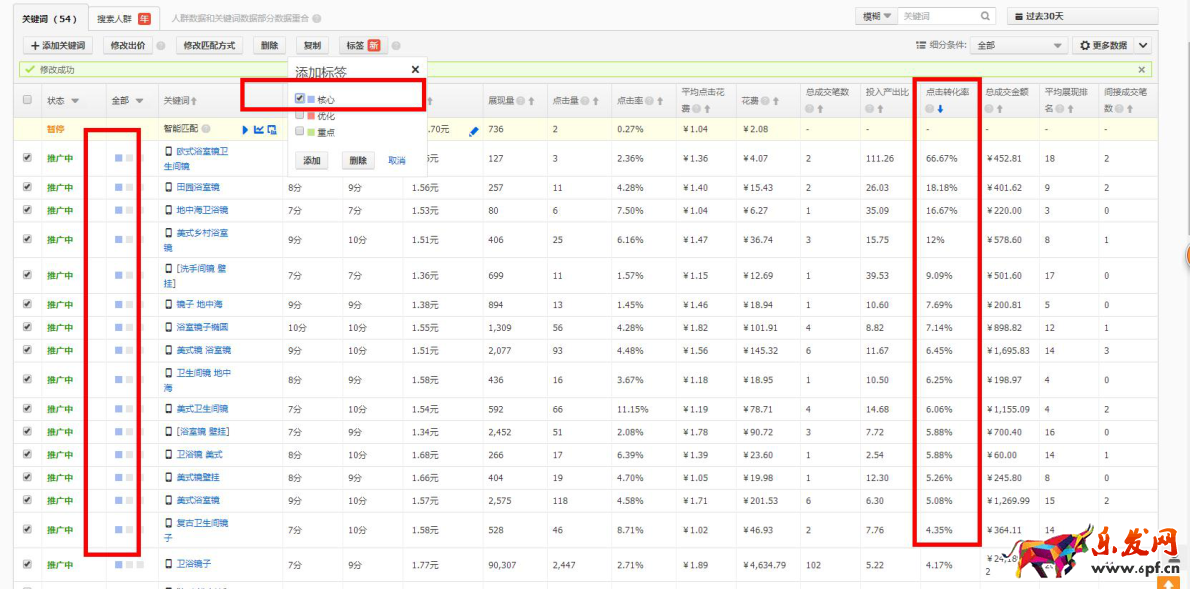Uncheck the 核心 tag checkbox
The width and height of the screenshot is (1190, 589).
point(300,99)
